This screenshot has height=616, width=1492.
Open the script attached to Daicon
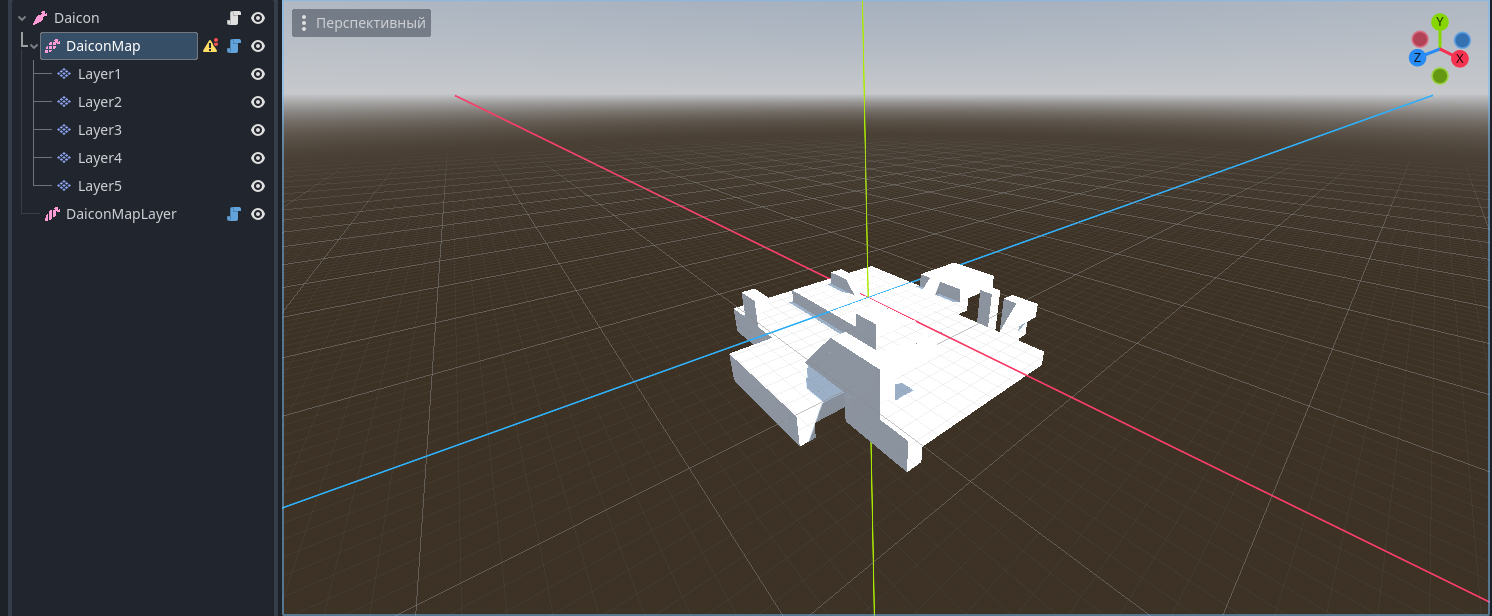pyautogui.click(x=234, y=18)
